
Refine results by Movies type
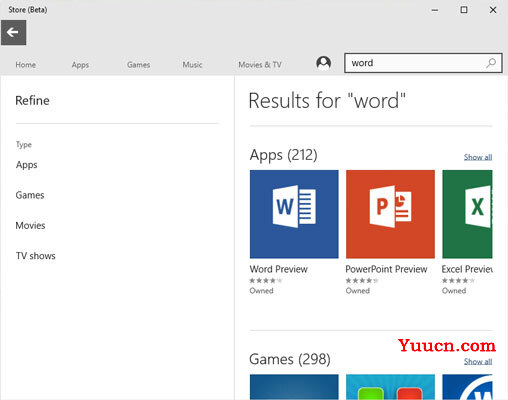[30, 225]
